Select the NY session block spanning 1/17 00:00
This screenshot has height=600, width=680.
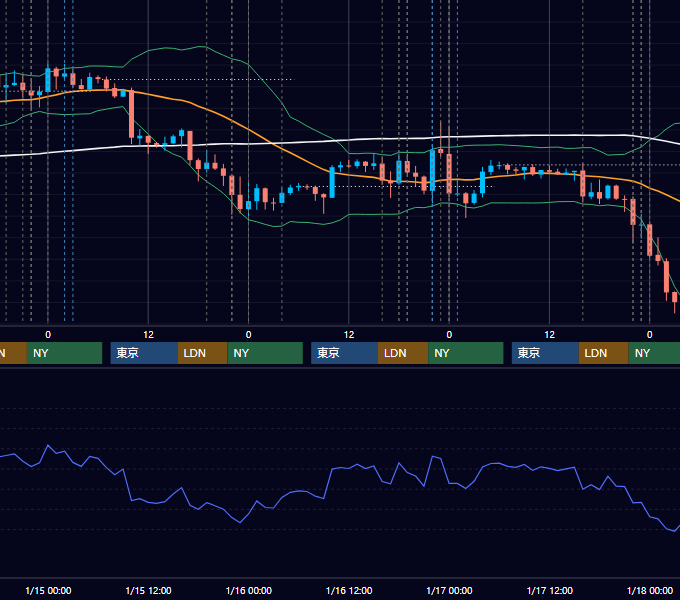[x=466, y=353]
